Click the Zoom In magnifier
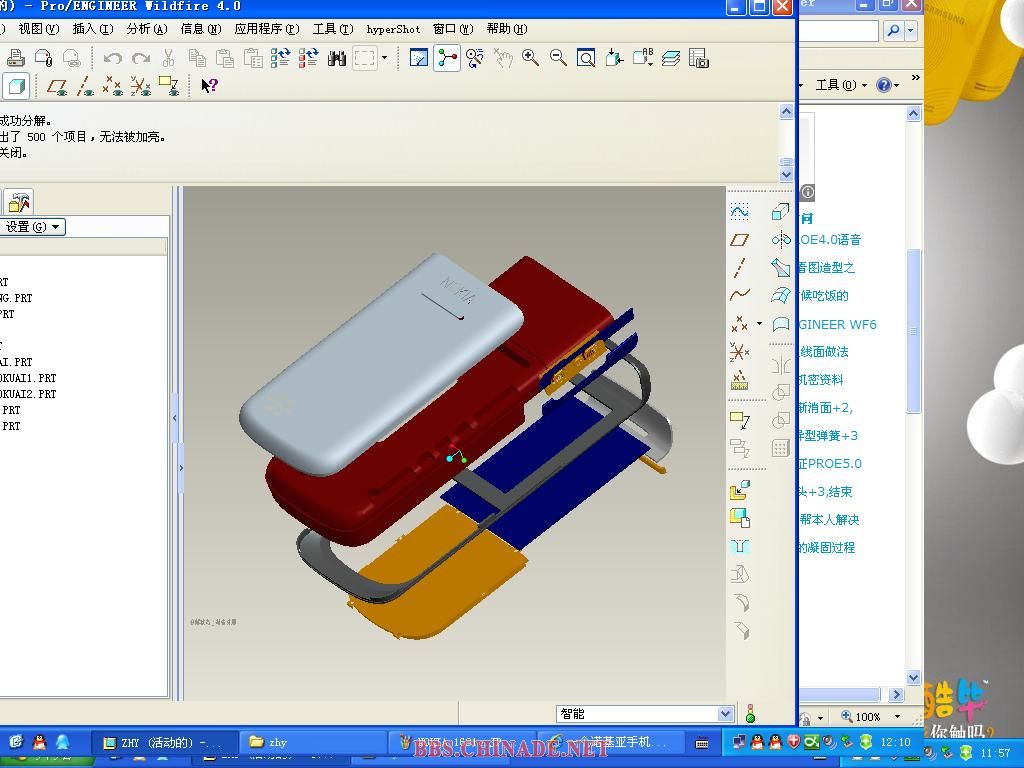This screenshot has height=768, width=1024. [530, 58]
